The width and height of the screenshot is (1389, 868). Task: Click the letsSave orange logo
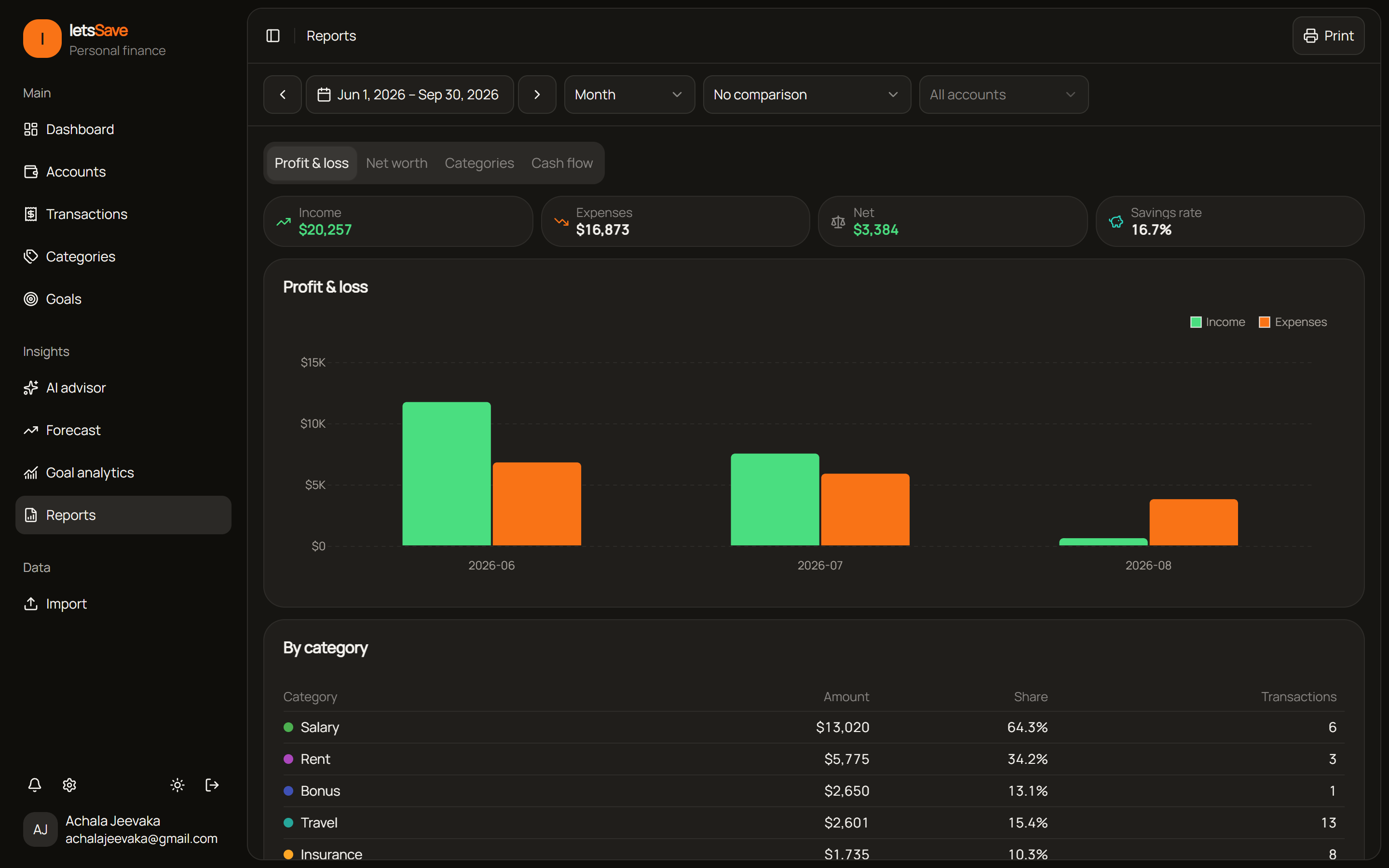[42, 39]
